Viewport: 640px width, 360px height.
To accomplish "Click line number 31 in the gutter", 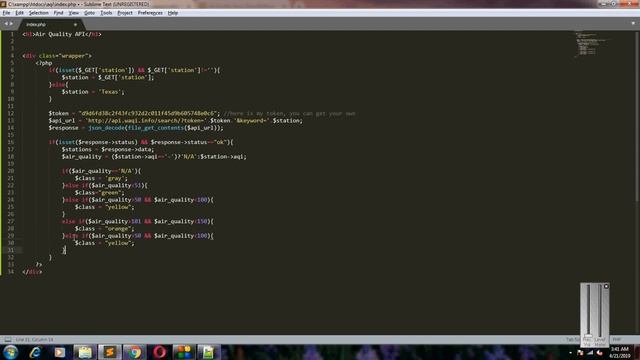I will [11, 250].
